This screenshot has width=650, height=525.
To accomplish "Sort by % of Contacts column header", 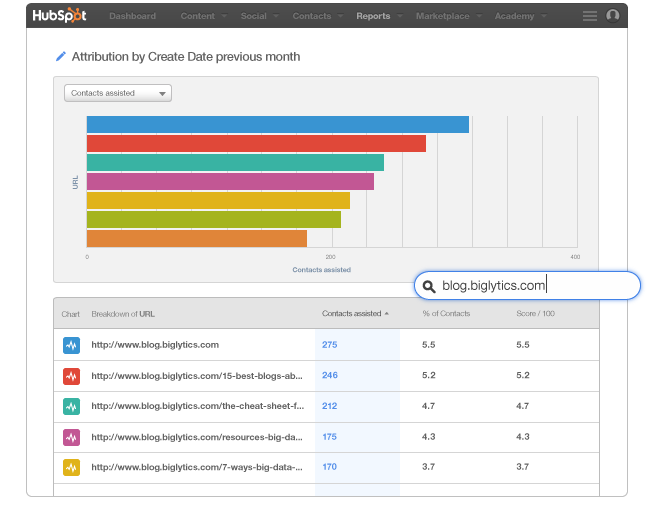I will click(x=446, y=314).
